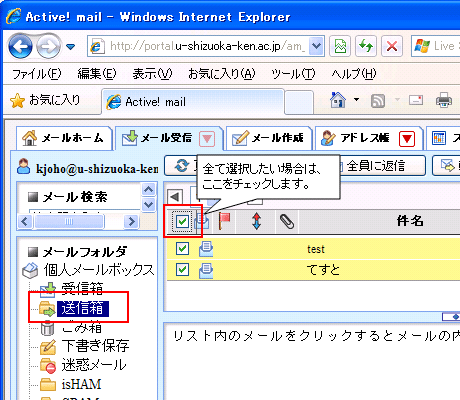Click the Home house icon in command bar
This screenshot has width=460, height=400.
[x=338, y=100]
